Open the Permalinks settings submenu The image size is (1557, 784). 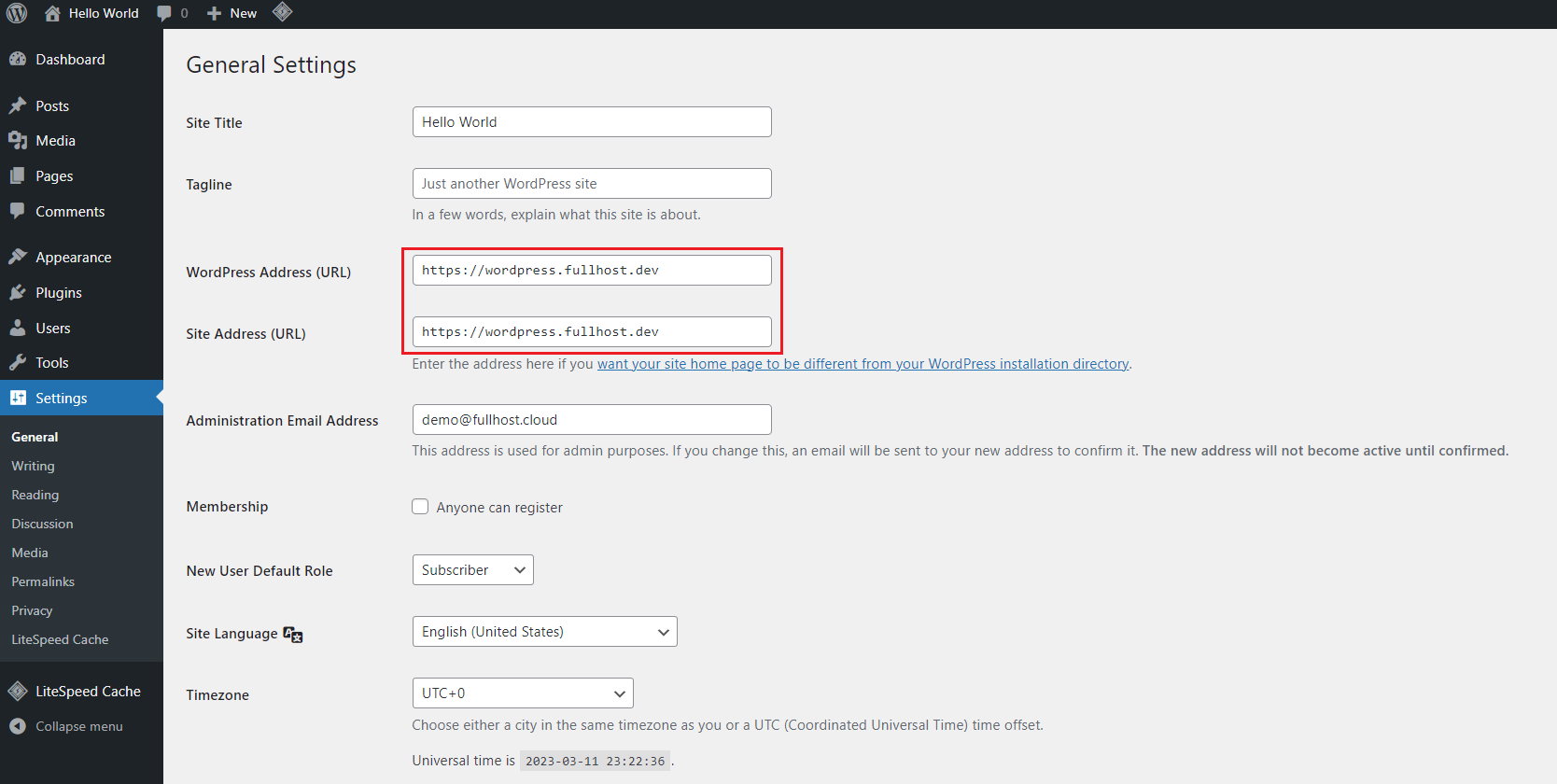pos(43,581)
